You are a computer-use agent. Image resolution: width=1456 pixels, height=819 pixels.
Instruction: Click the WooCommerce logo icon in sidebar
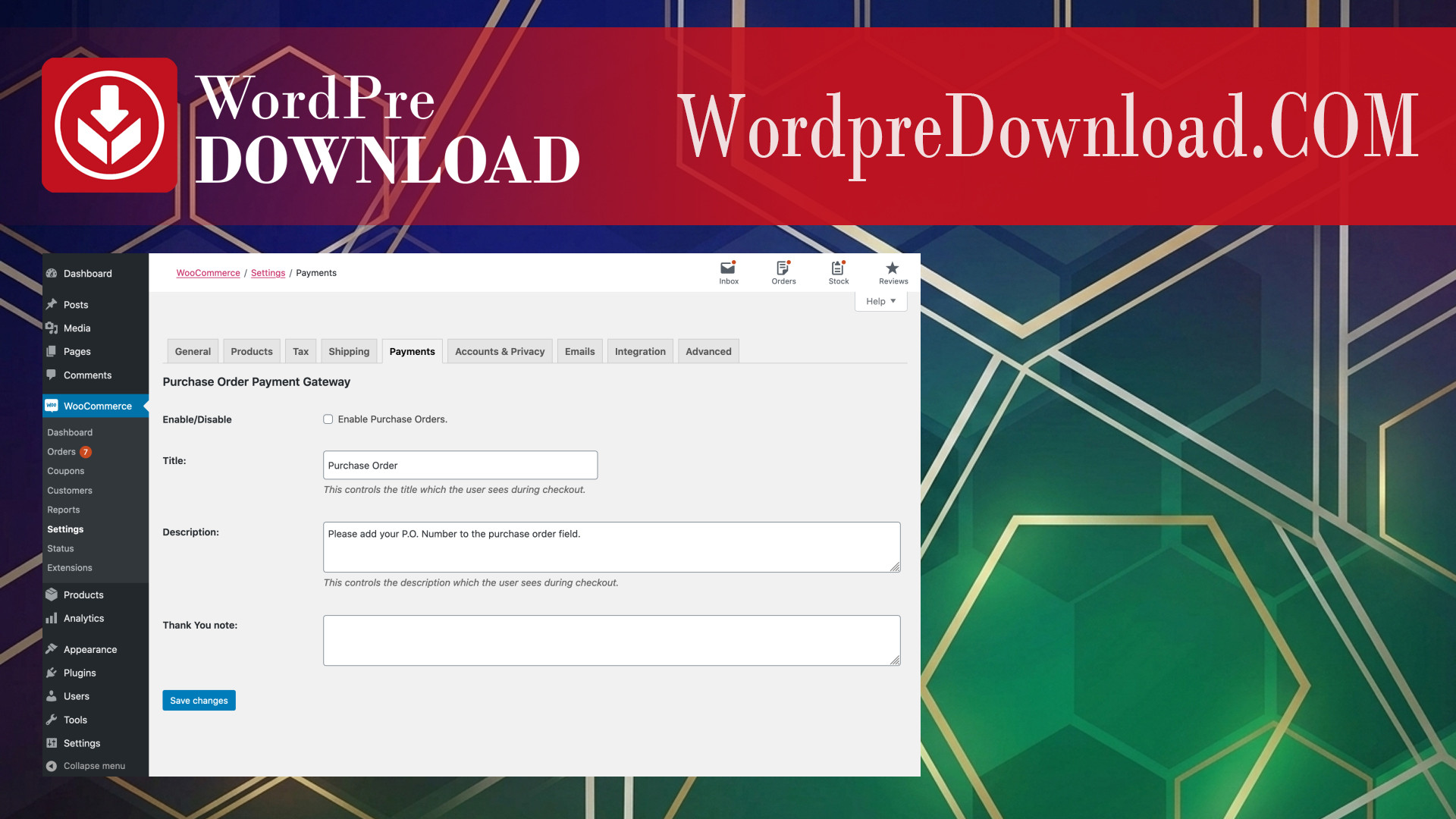tap(52, 405)
